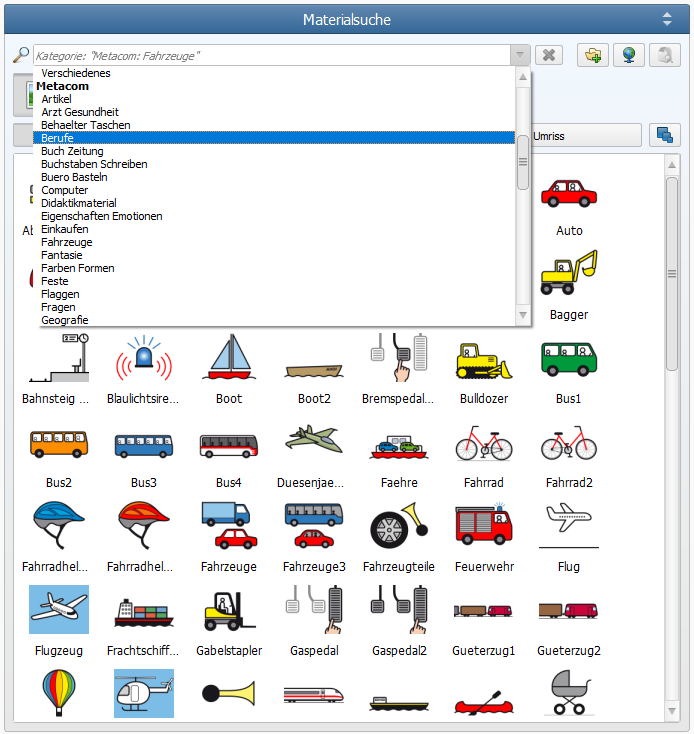694x734 pixels.
Task: Select the Feuerwehr fire truck symbol
Action: tap(484, 529)
